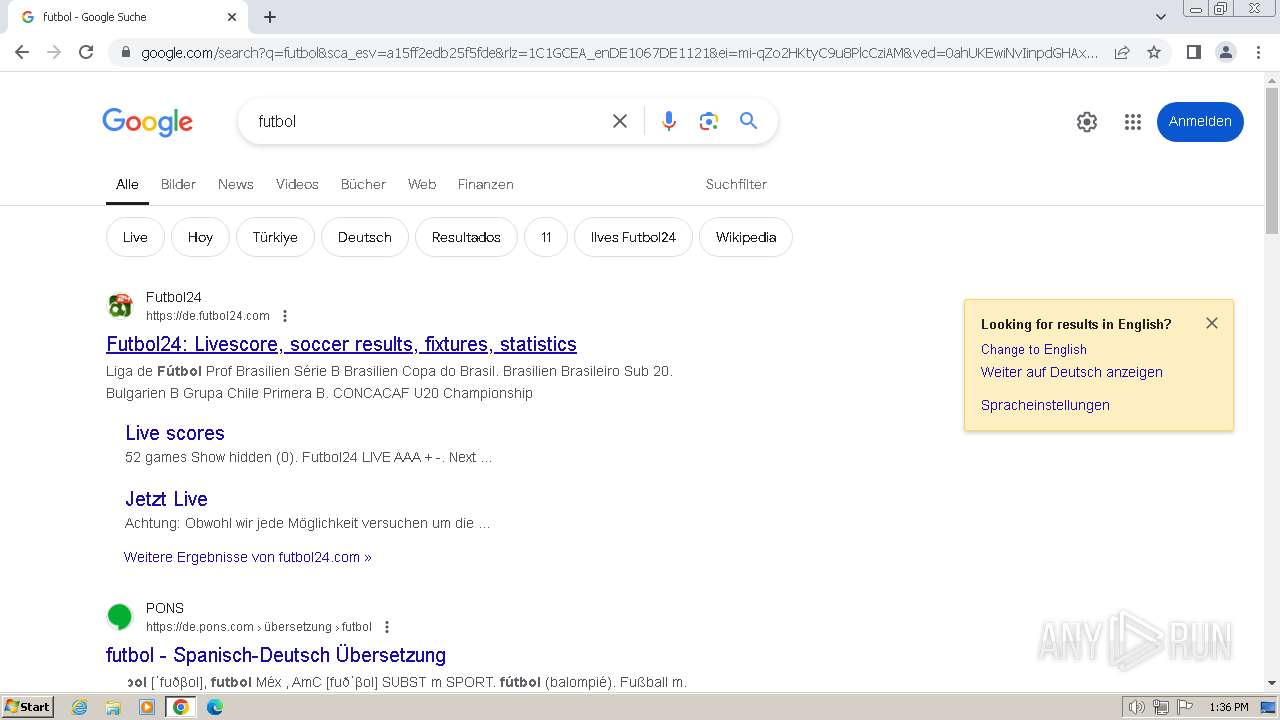Click the browser address bar URL
This screenshot has height=720, width=1280.
click(x=619, y=52)
